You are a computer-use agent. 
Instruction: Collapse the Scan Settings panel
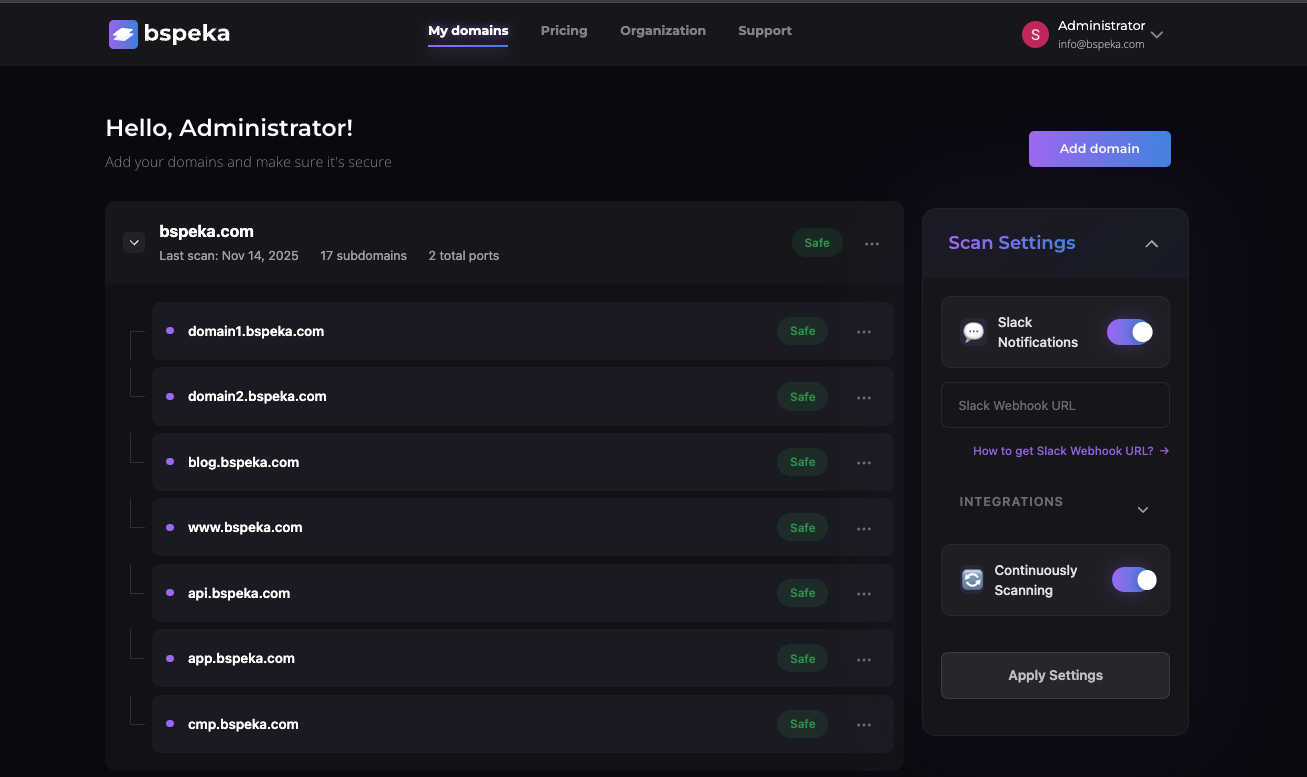point(1152,243)
